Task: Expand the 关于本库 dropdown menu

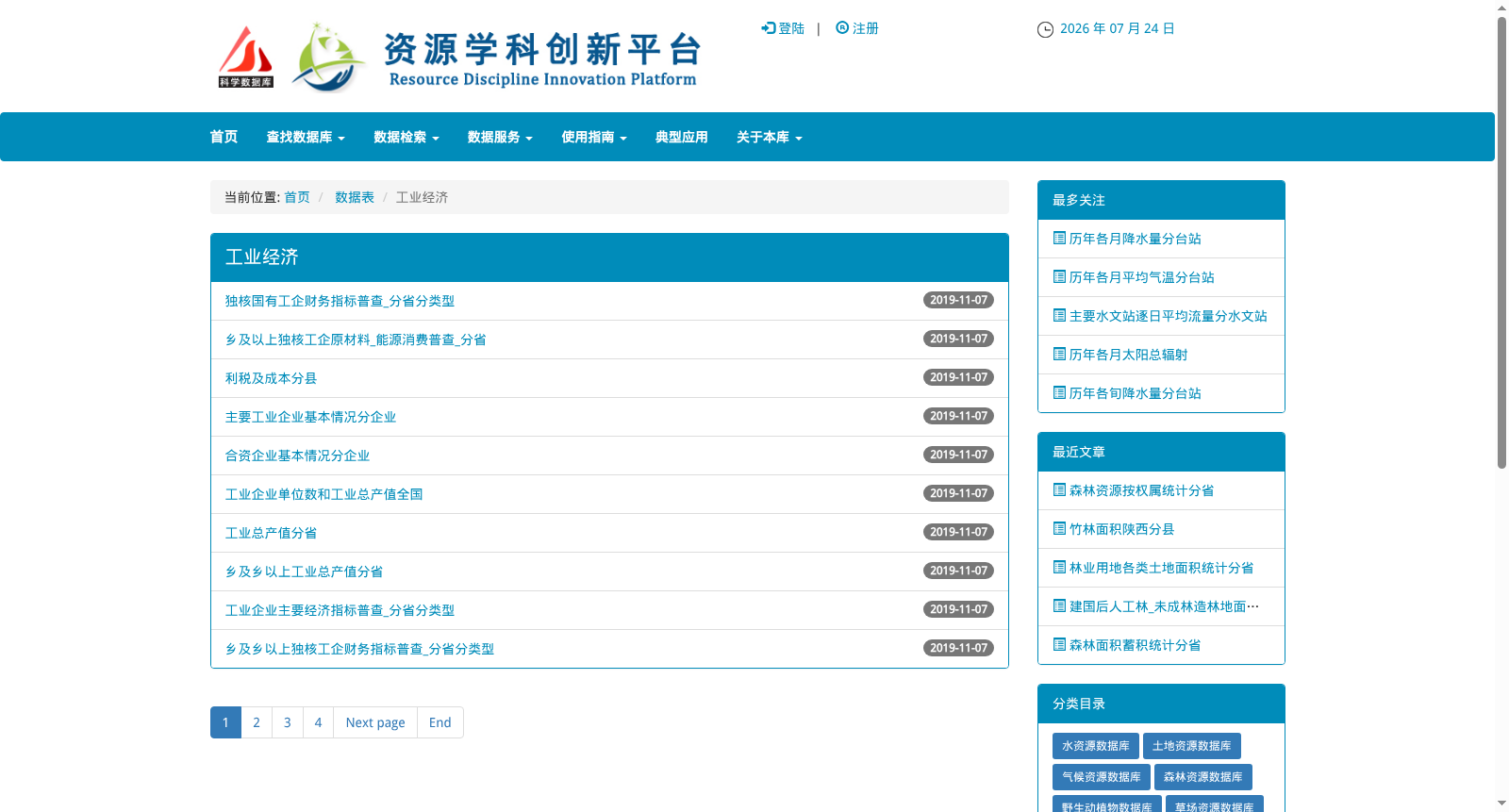Action: pos(770,137)
